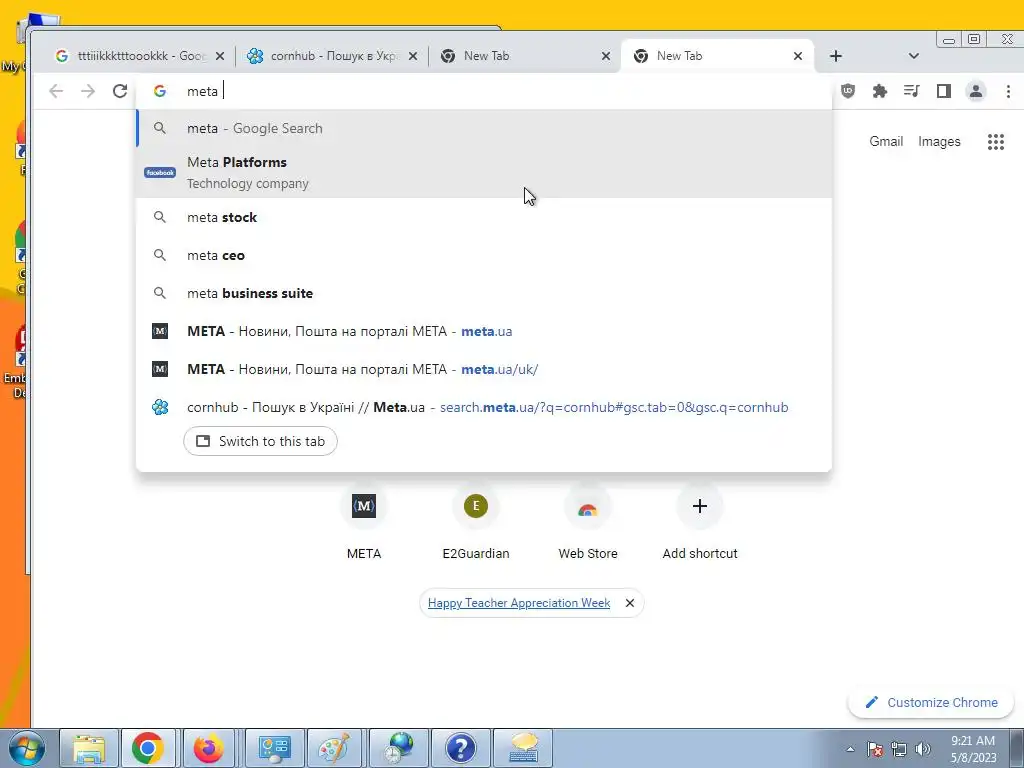
Task: Open the Images link
Action: pos(939,142)
